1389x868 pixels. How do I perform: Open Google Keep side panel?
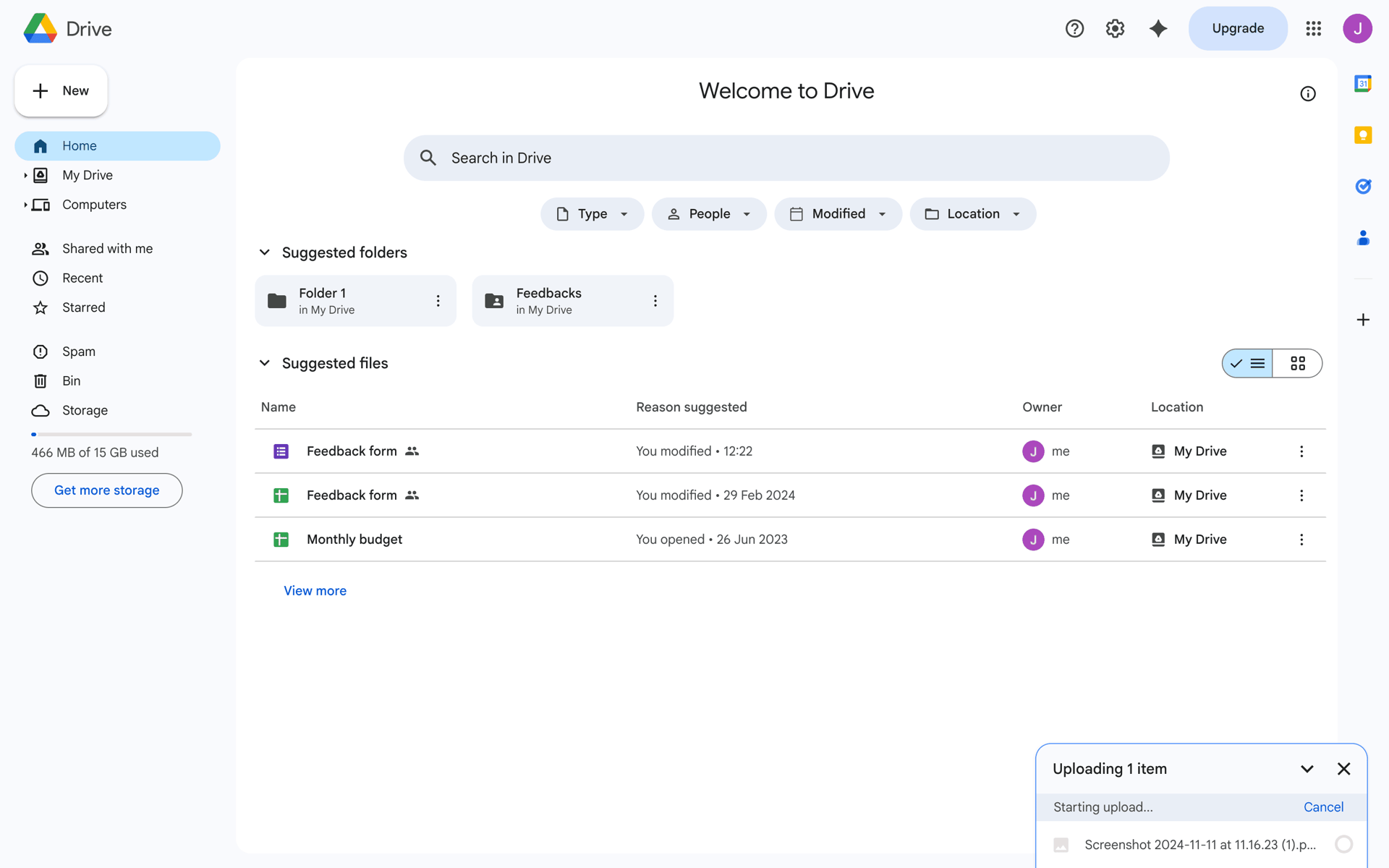(x=1363, y=135)
